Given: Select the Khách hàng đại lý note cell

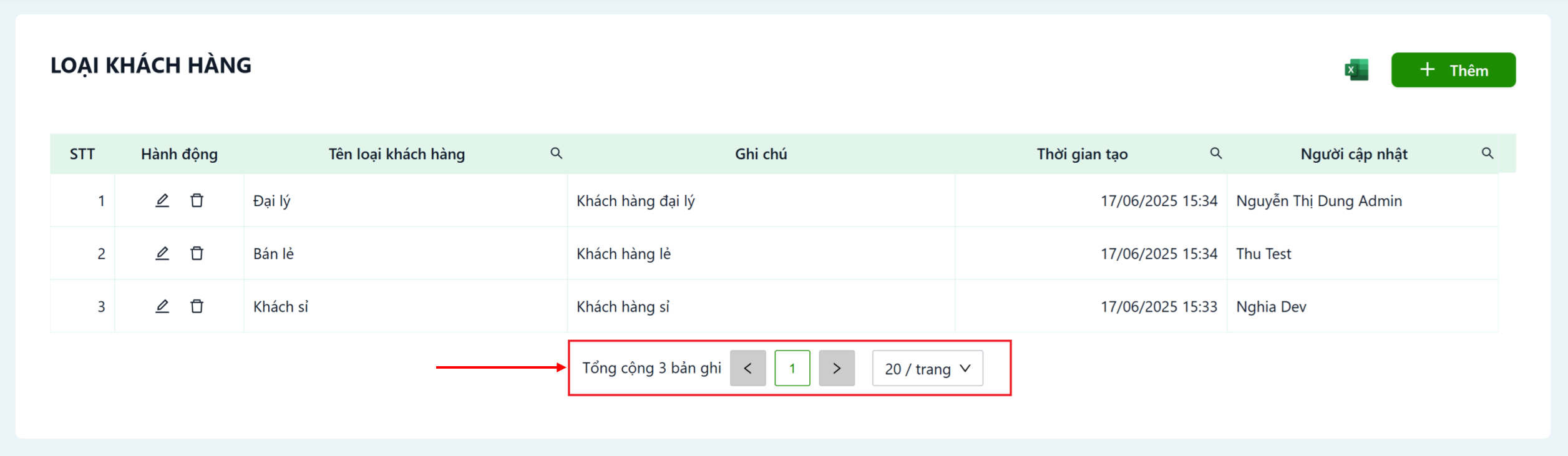Looking at the screenshot, I should pyautogui.click(x=635, y=201).
